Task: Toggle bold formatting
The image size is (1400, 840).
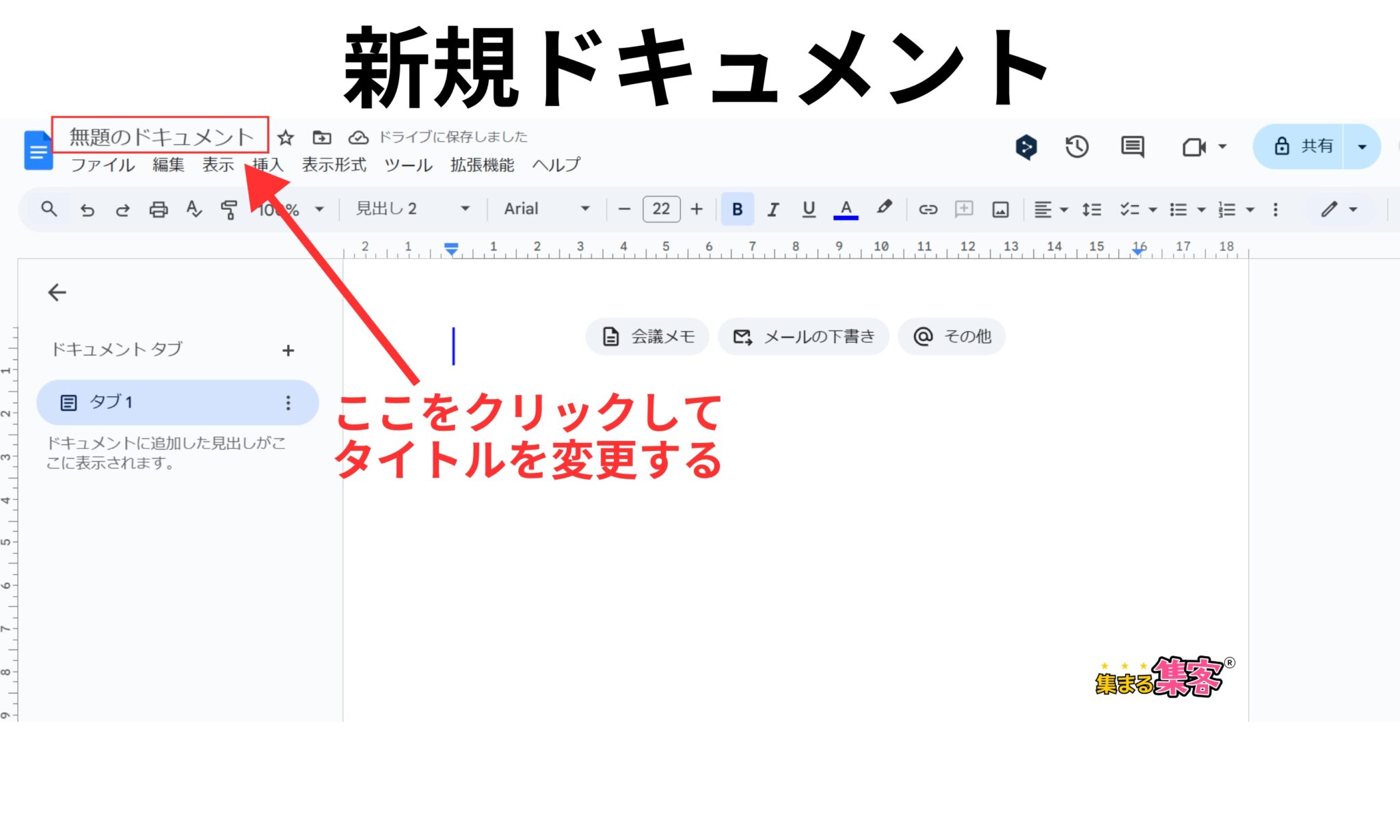Action: tap(737, 209)
